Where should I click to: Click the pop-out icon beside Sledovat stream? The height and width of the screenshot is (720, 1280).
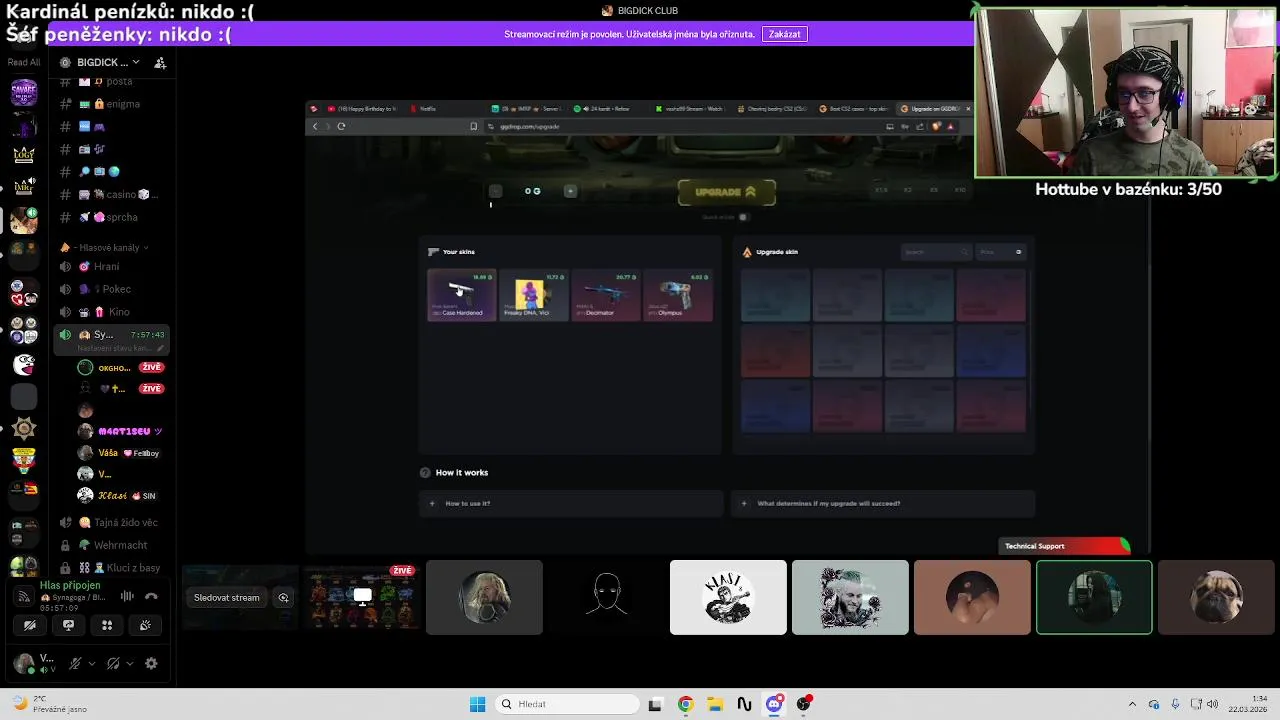(284, 598)
